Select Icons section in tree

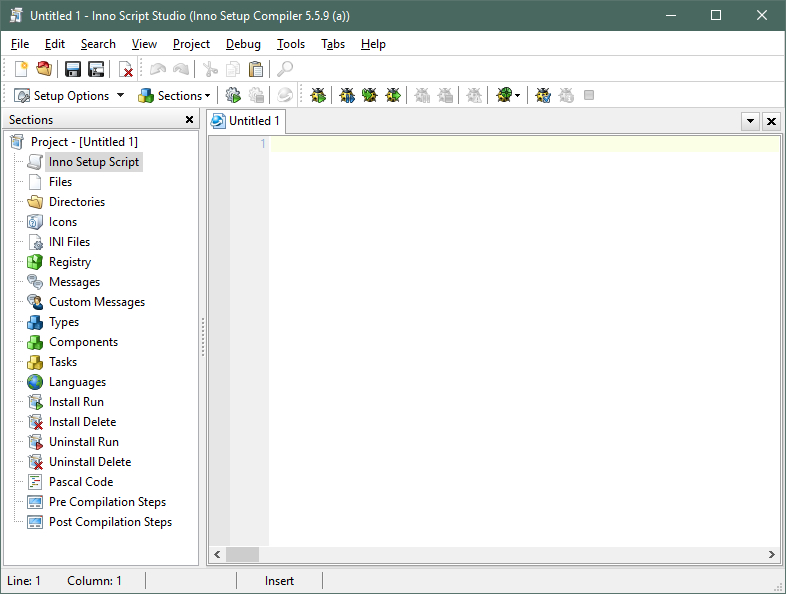pyautogui.click(x=63, y=222)
